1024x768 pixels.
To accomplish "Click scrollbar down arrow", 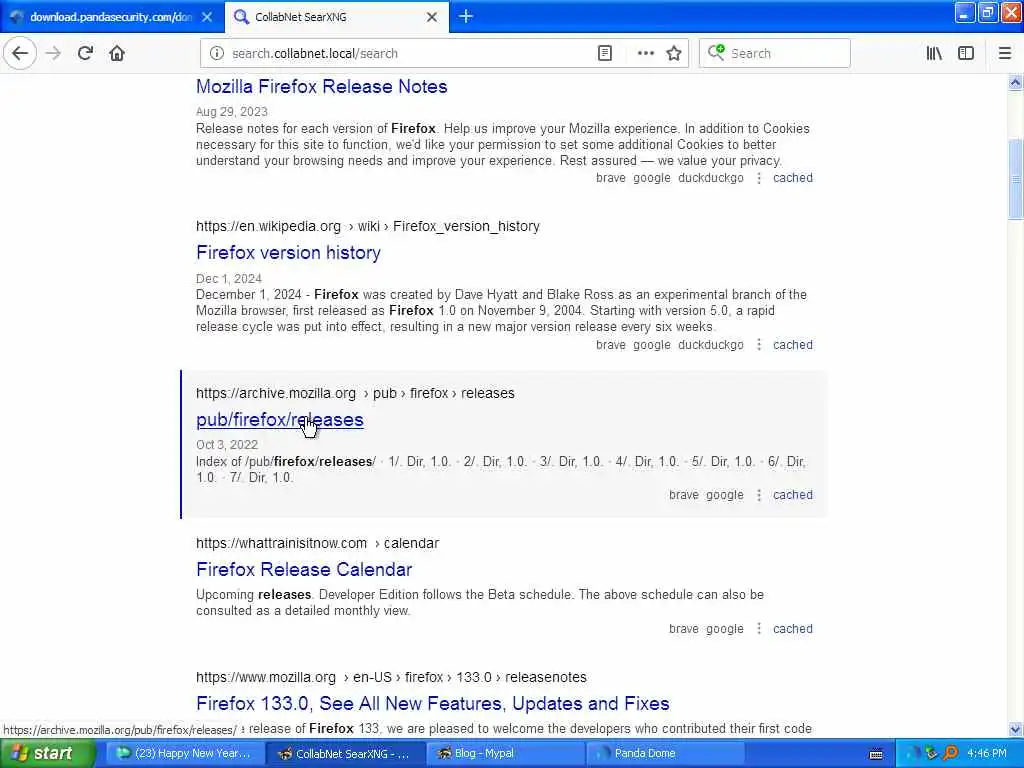I will (x=1015, y=729).
